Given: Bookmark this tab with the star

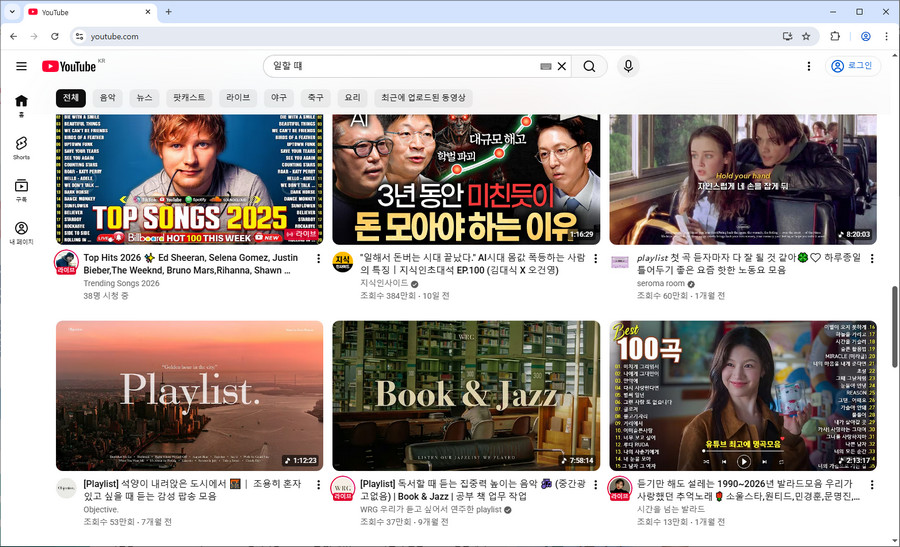Looking at the screenshot, I should tap(806, 36).
